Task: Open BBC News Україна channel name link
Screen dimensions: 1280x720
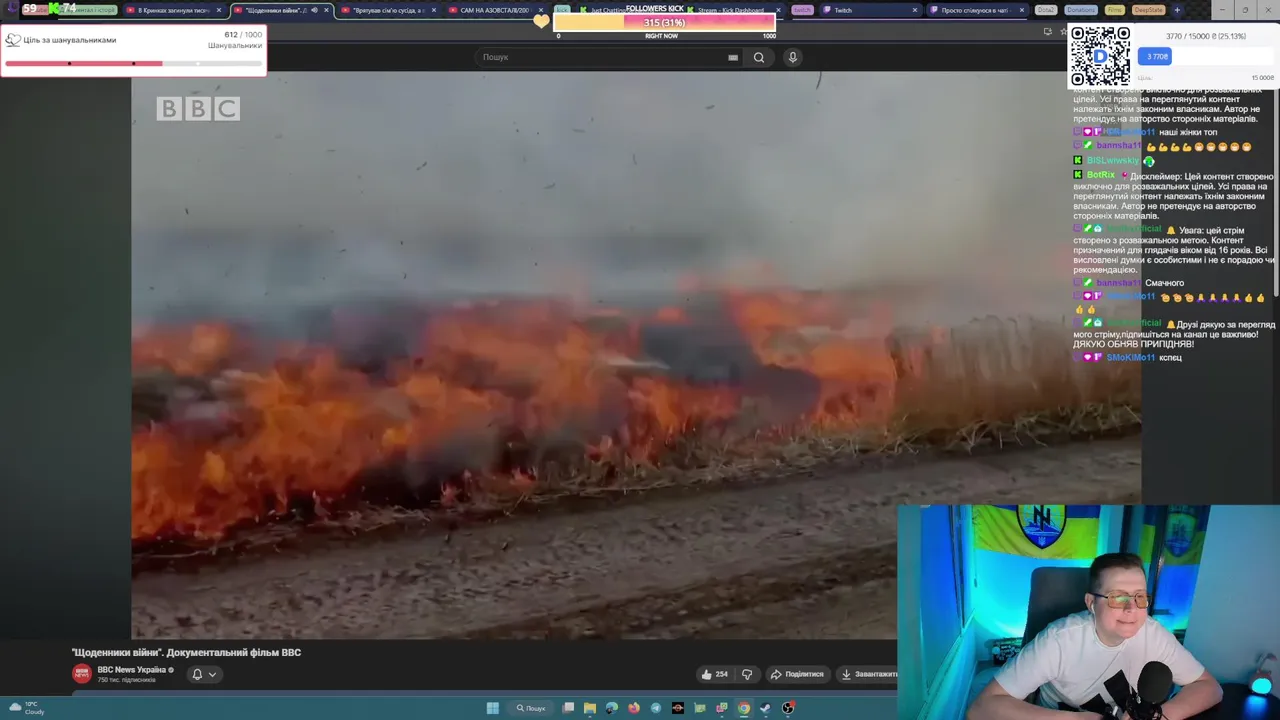Action: click(132, 670)
